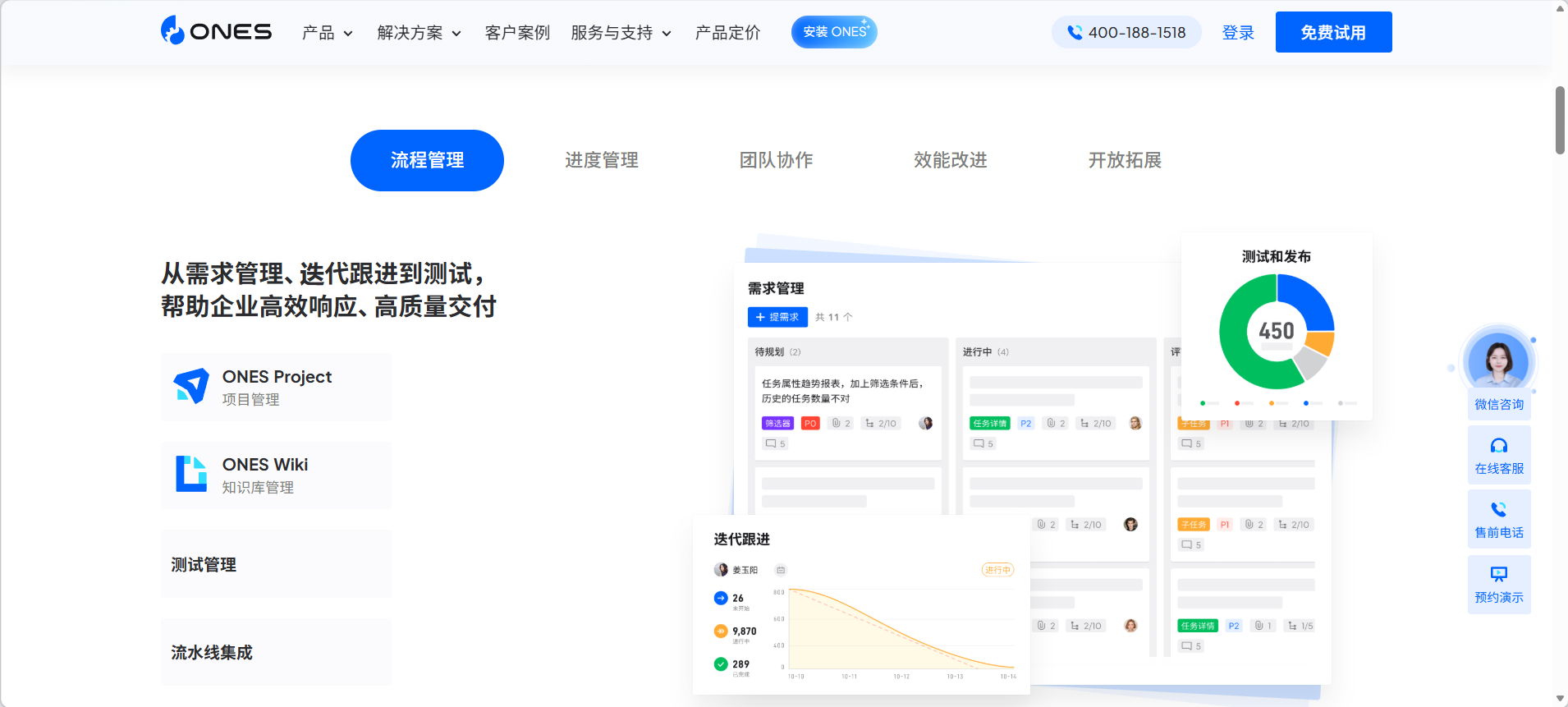This screenshot has width=1568, height=707.
Task: Switch to the 开放拓展 tab
Action: pos(1125,160)
